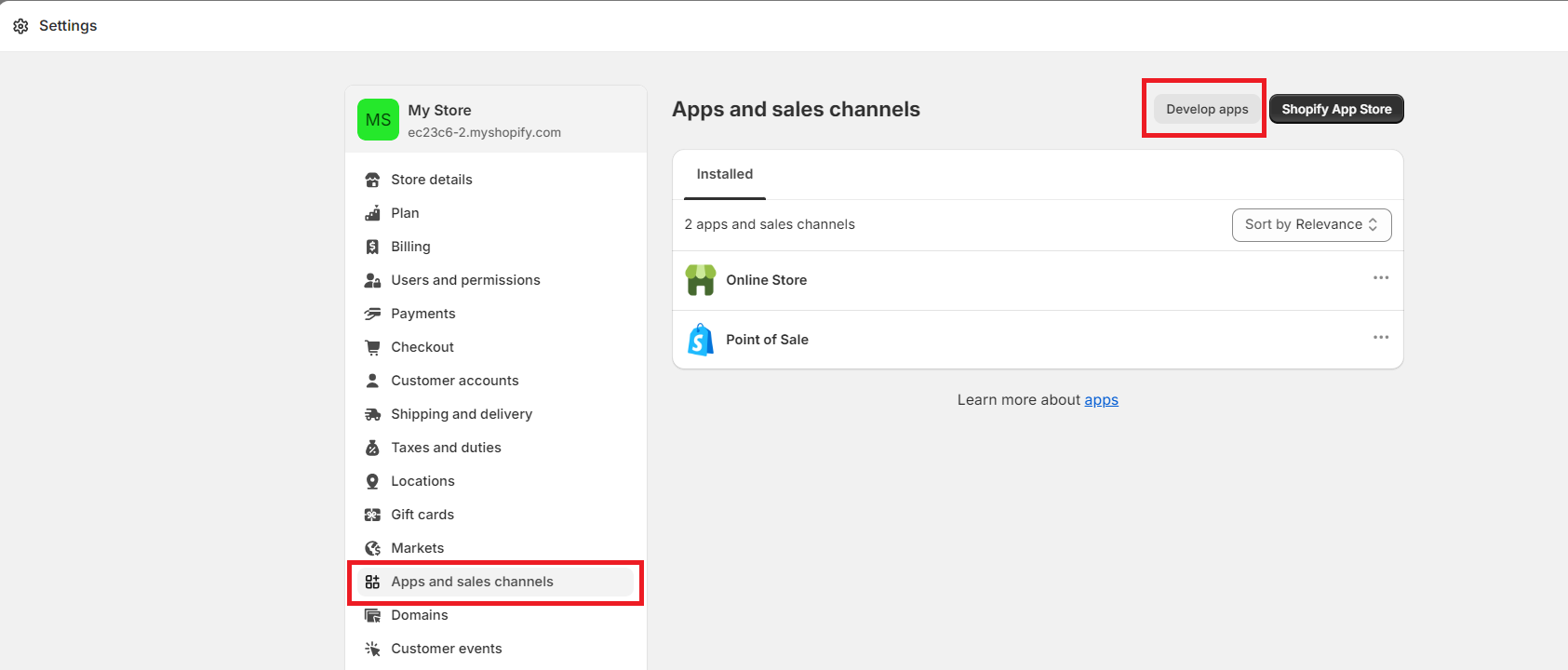Screen dimensions: 1568x670
Task: Go to Taxes and duties
Action: pos(495,448)
